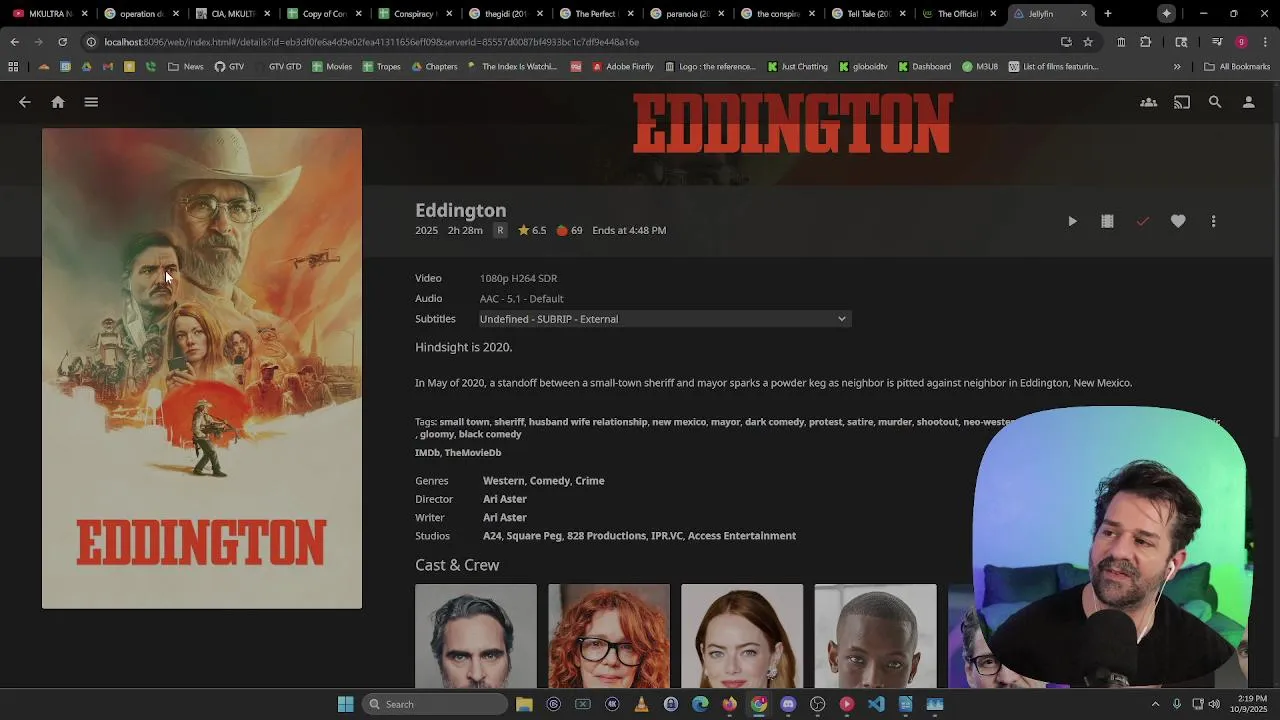Play Eddington with the play button

click(x=1072, y=221)
